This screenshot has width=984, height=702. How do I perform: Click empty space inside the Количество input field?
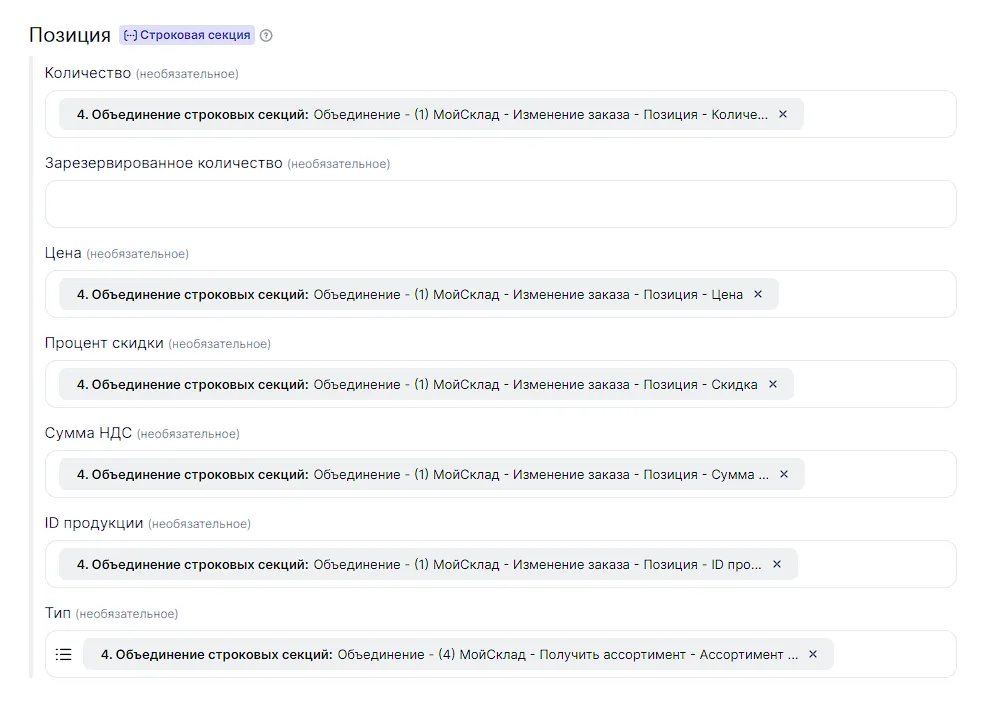(878, 114)
